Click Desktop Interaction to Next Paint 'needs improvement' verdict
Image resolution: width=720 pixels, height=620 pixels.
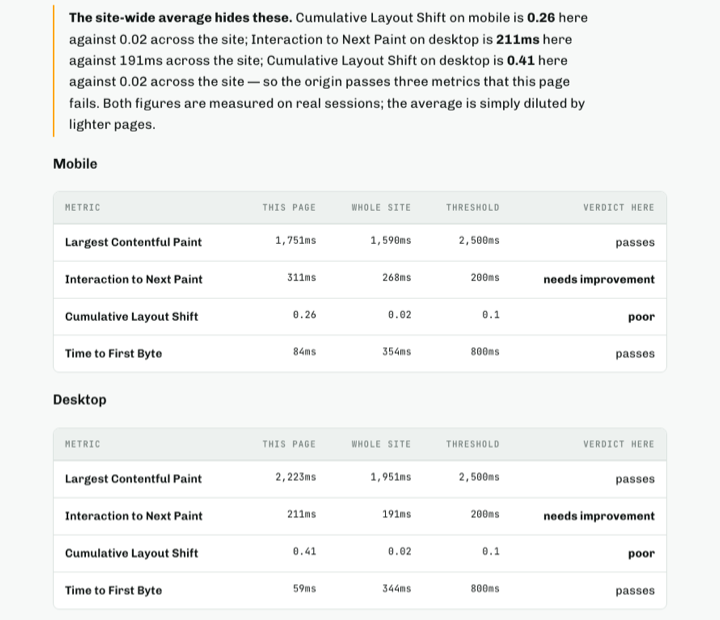click(599, 516)
